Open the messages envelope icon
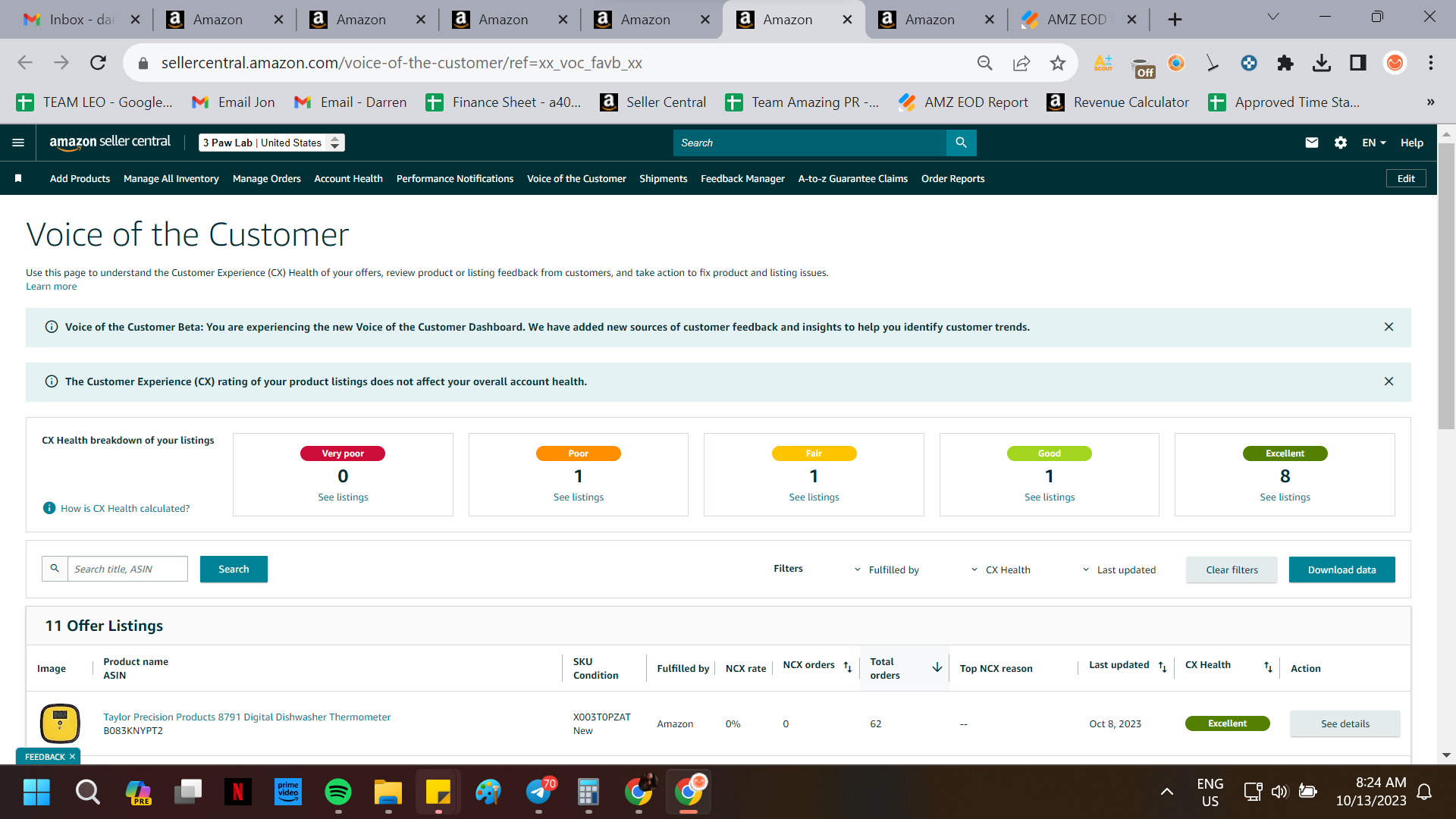The height and width of the screenshot is (819, 1456). [x=1311, y=143]
